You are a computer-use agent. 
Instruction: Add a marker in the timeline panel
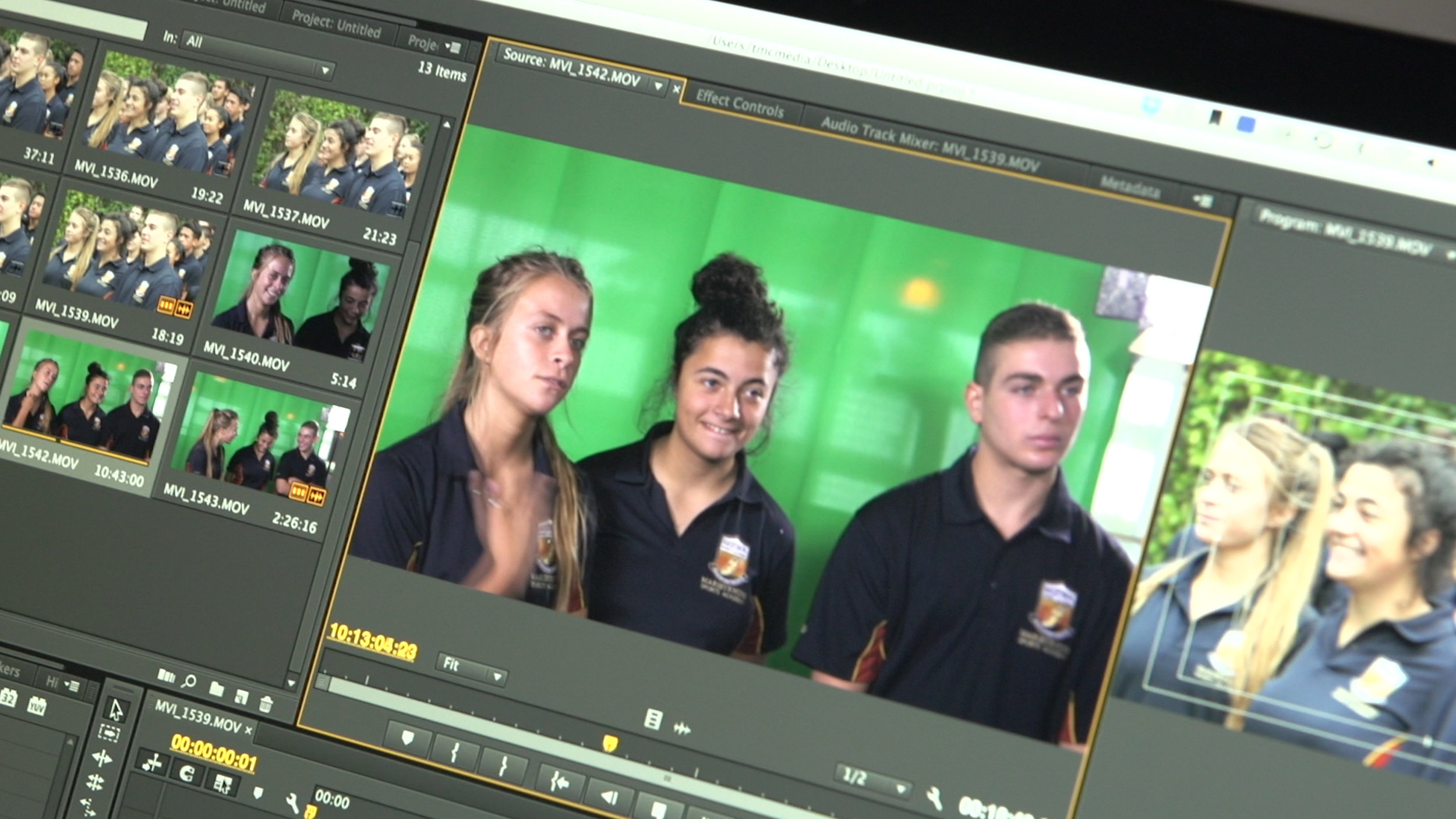pyautogui.click(x=258, y=793)
